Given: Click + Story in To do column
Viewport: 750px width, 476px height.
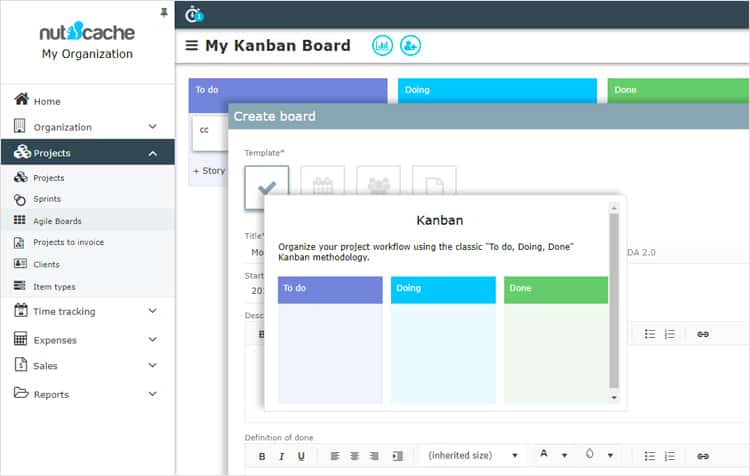Looking at the screenshot, I should click(209, 171).
